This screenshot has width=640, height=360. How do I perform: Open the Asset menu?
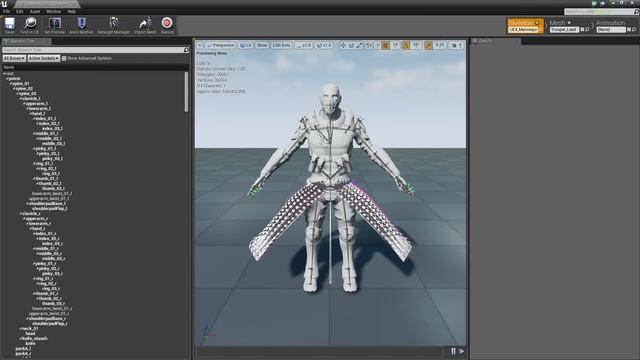(35, 11)
